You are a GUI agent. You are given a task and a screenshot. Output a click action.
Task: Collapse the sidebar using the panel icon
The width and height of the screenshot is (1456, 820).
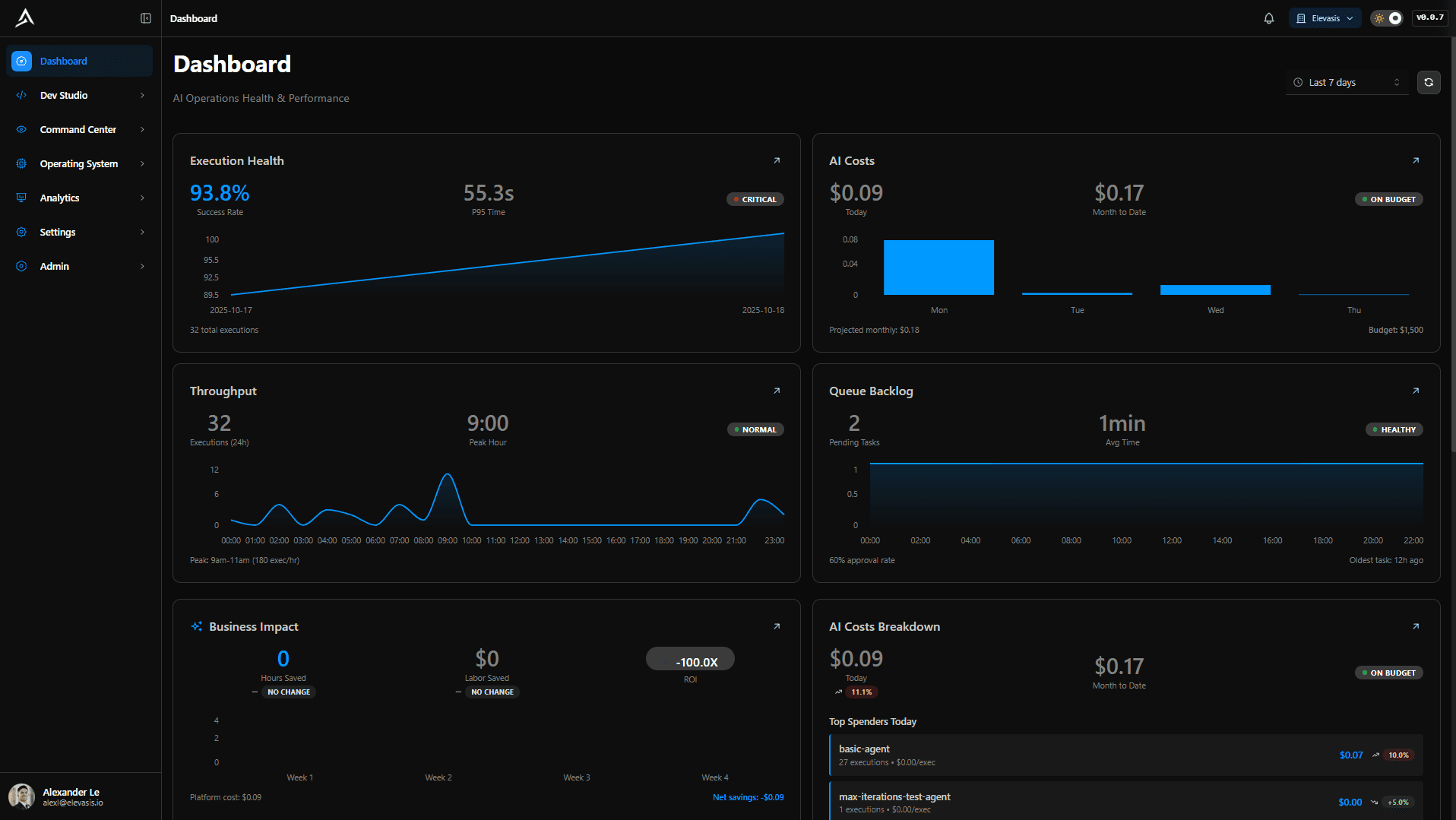coord(146,17)
